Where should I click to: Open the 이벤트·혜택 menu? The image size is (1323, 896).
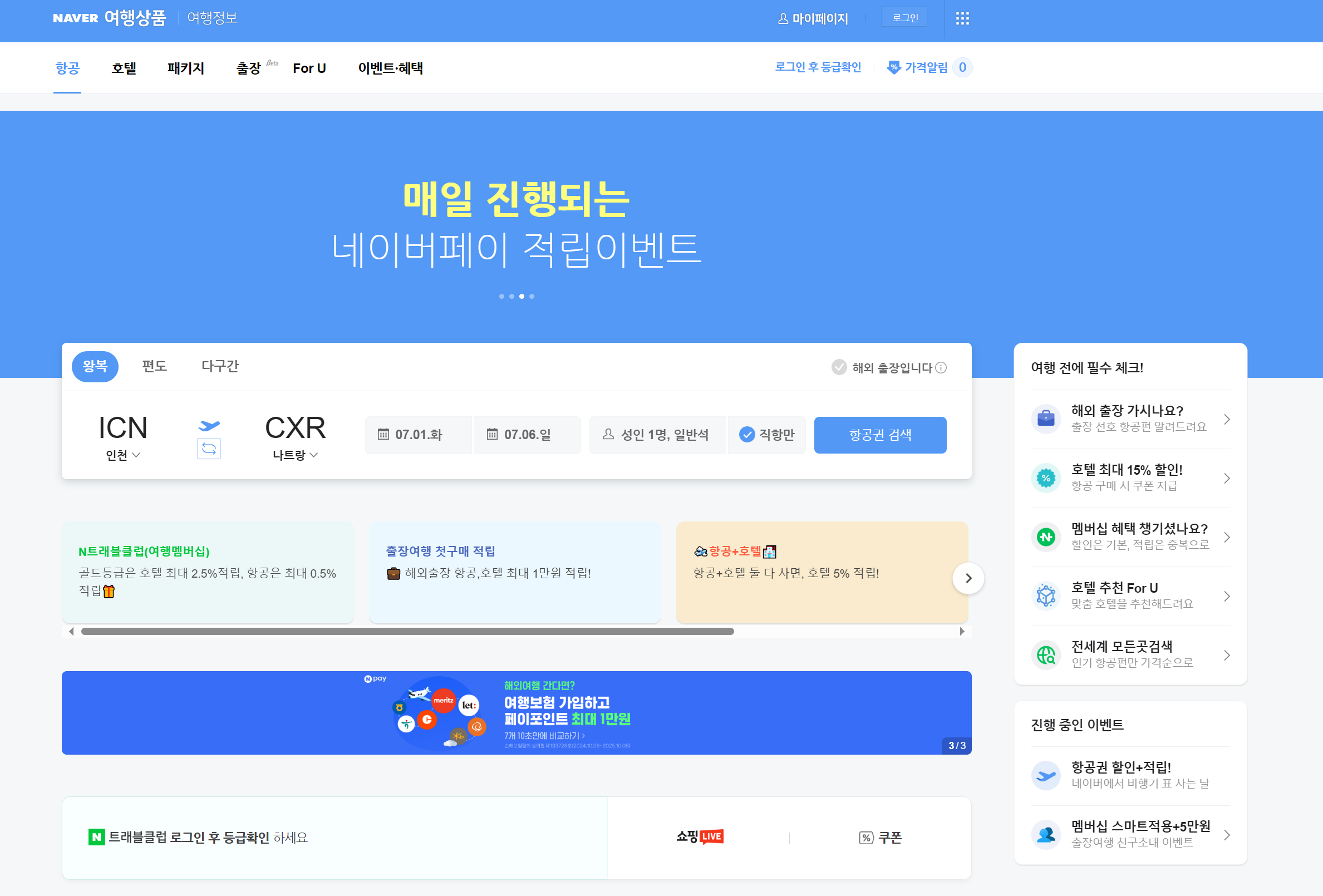point(390,68)
